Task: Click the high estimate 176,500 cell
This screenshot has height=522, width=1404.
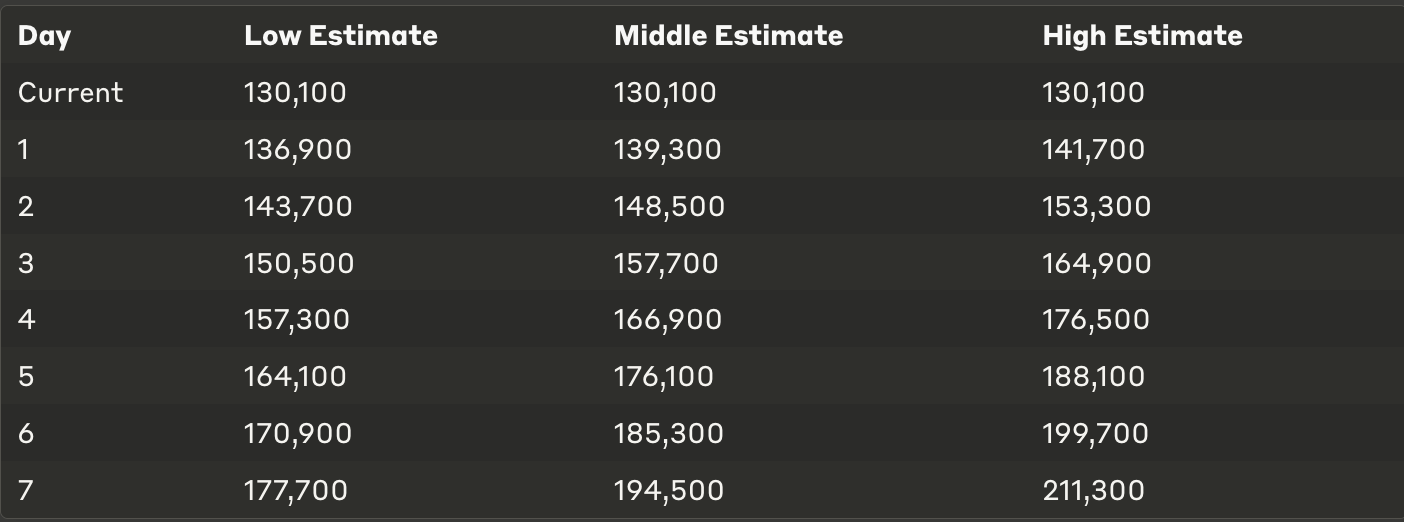Action: click(x=1096, y=320)
